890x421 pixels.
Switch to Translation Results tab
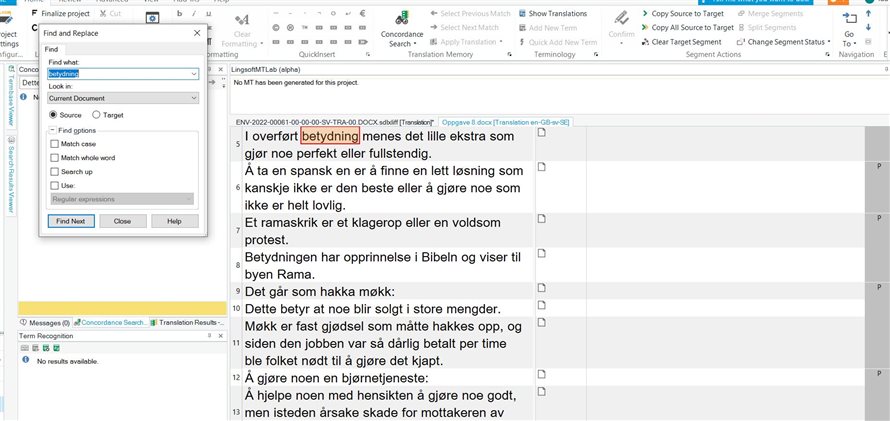(188, 322)
